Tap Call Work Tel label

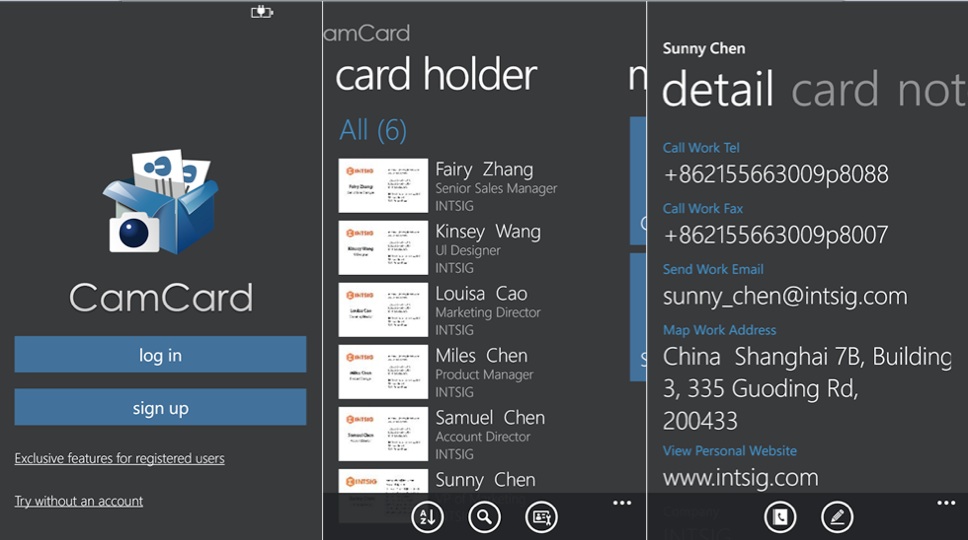pyautogui.click(x=701, y=148)
